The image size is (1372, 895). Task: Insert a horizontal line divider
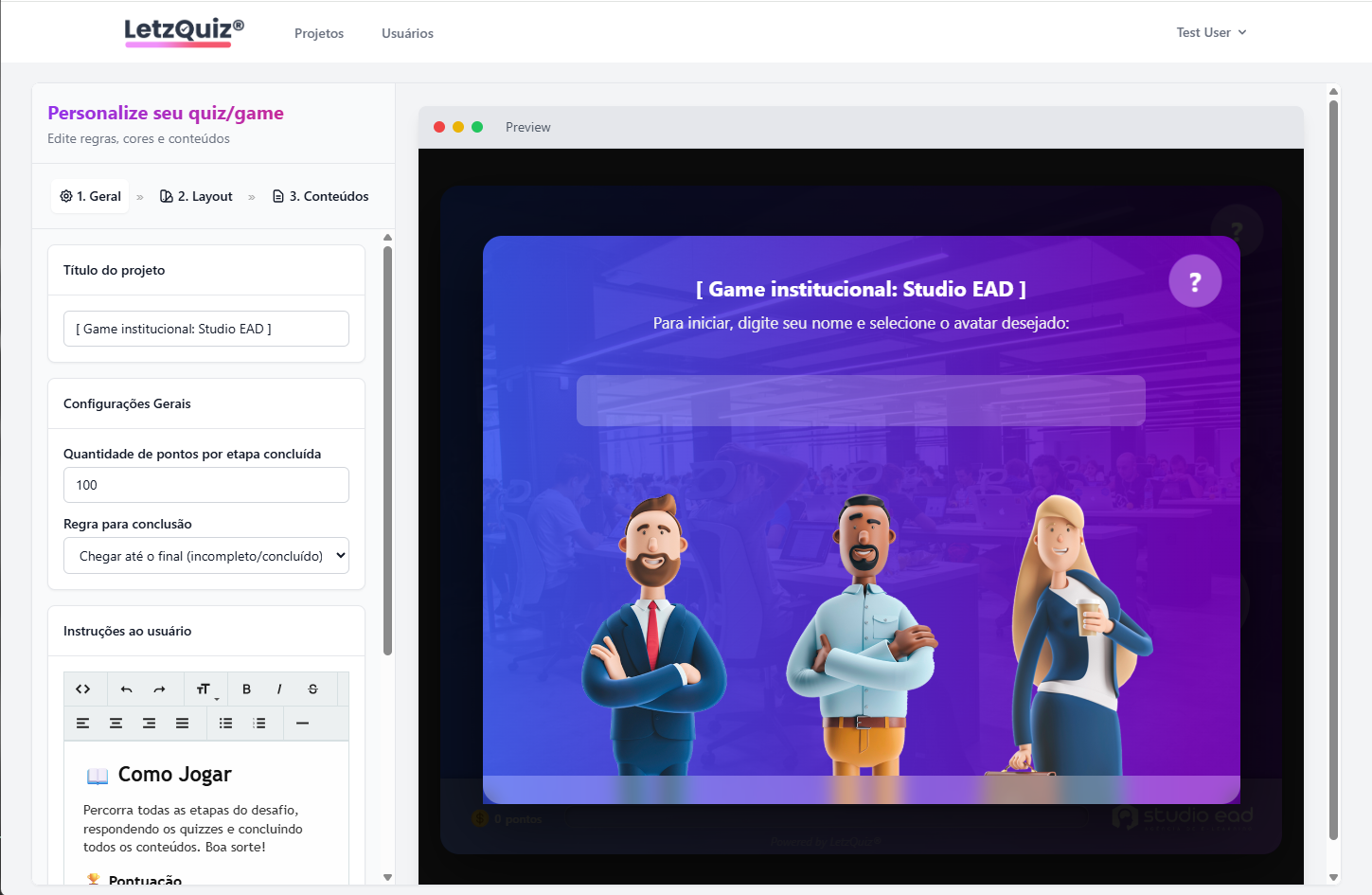[303, 724]
